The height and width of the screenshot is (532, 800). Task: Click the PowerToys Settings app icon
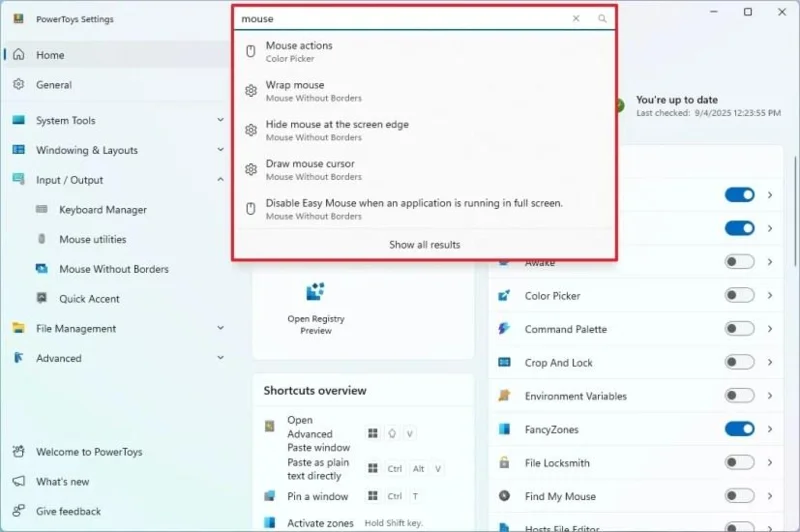coord(18,19)
